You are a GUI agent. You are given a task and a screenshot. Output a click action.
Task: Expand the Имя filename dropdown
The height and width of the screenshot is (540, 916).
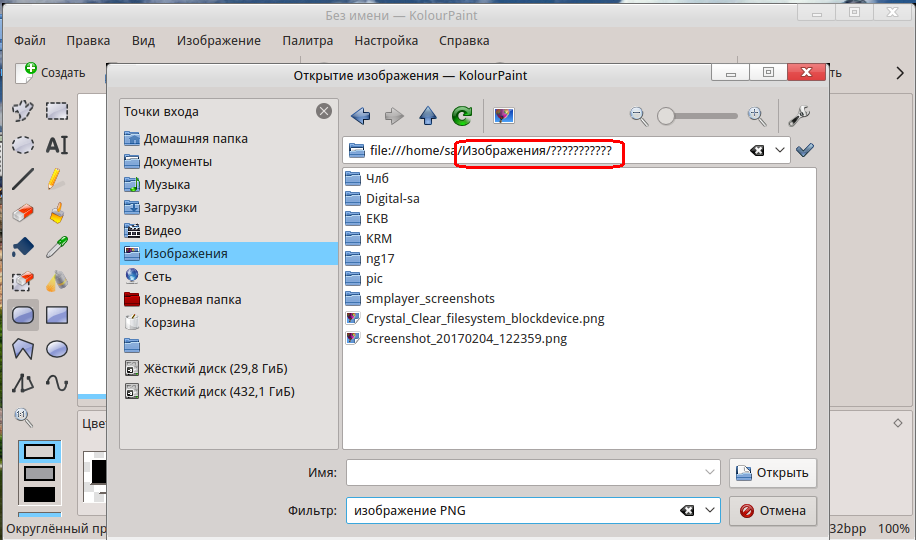click(x=710, y=472)
